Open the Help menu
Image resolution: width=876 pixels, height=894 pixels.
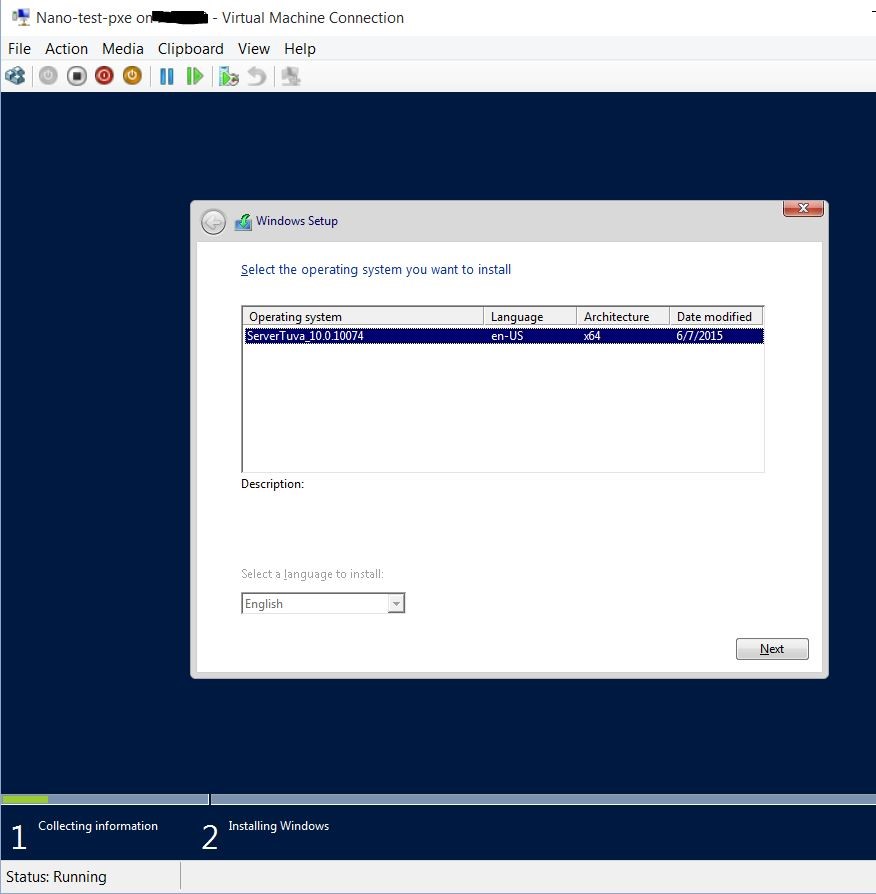tap(300, 48)
